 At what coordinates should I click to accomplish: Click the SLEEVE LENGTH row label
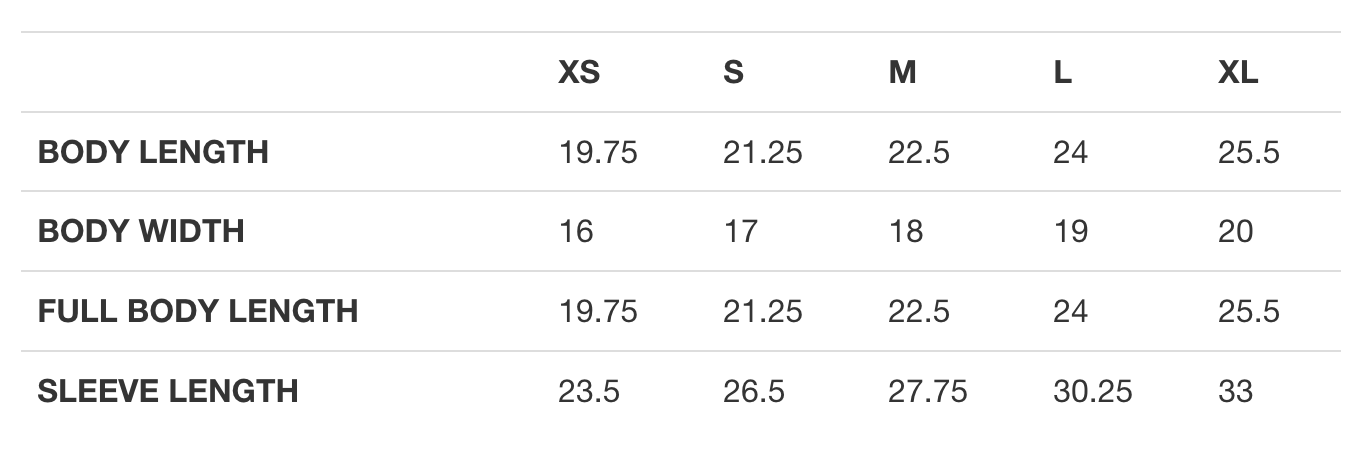pos(168,390)
